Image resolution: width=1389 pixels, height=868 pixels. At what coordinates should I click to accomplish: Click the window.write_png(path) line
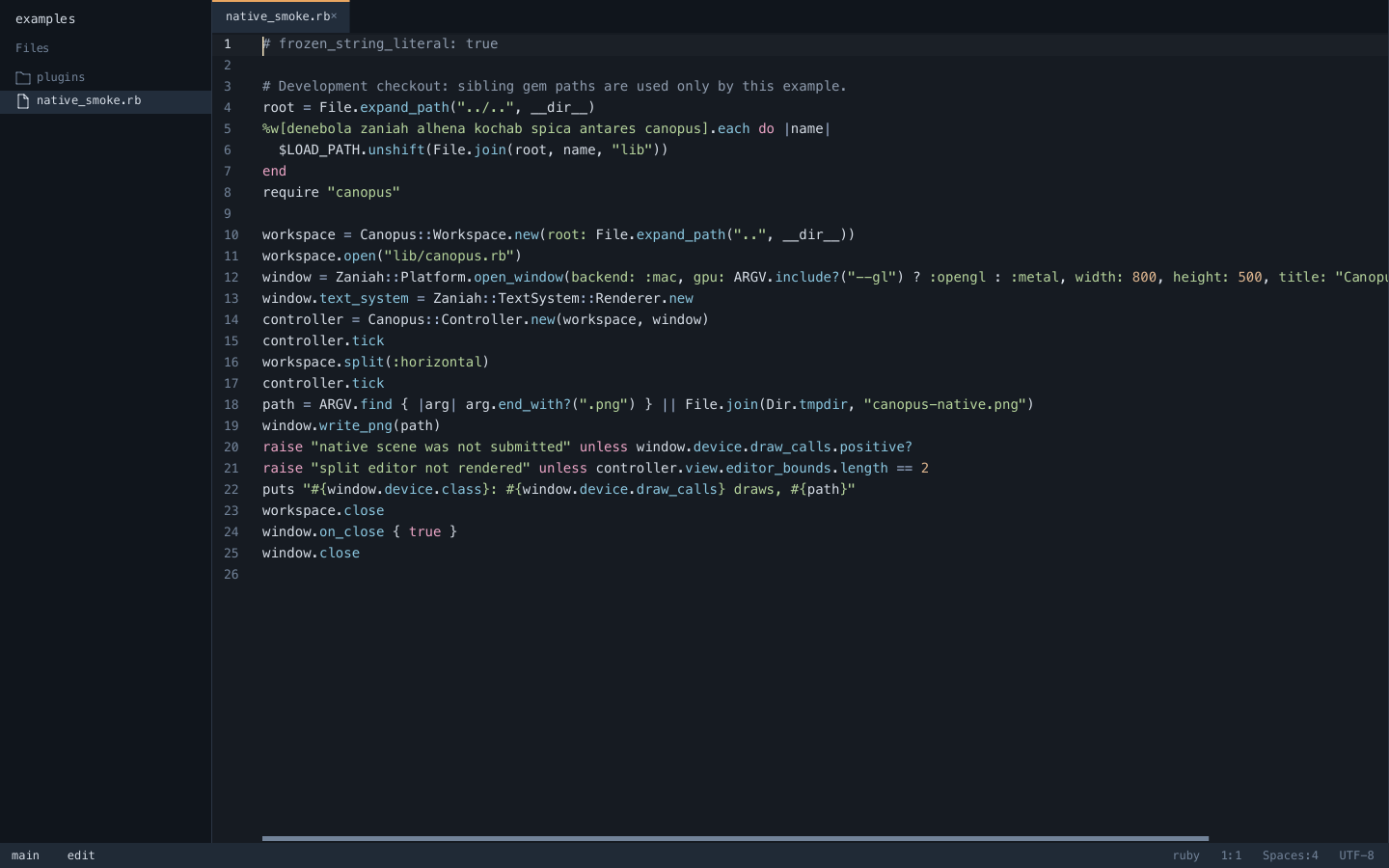351,426
